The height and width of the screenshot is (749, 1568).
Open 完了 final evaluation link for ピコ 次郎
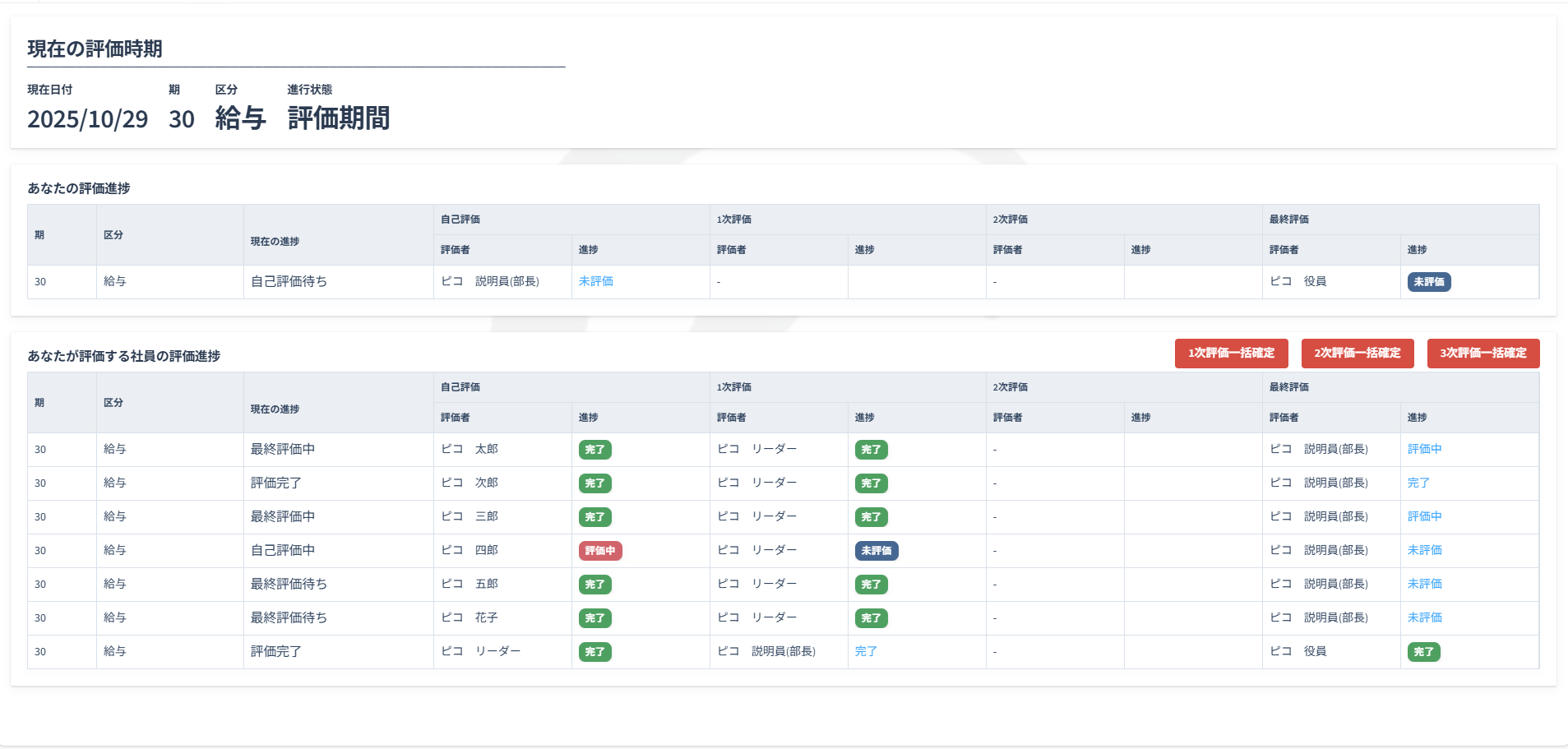[x=1418, y=483]
